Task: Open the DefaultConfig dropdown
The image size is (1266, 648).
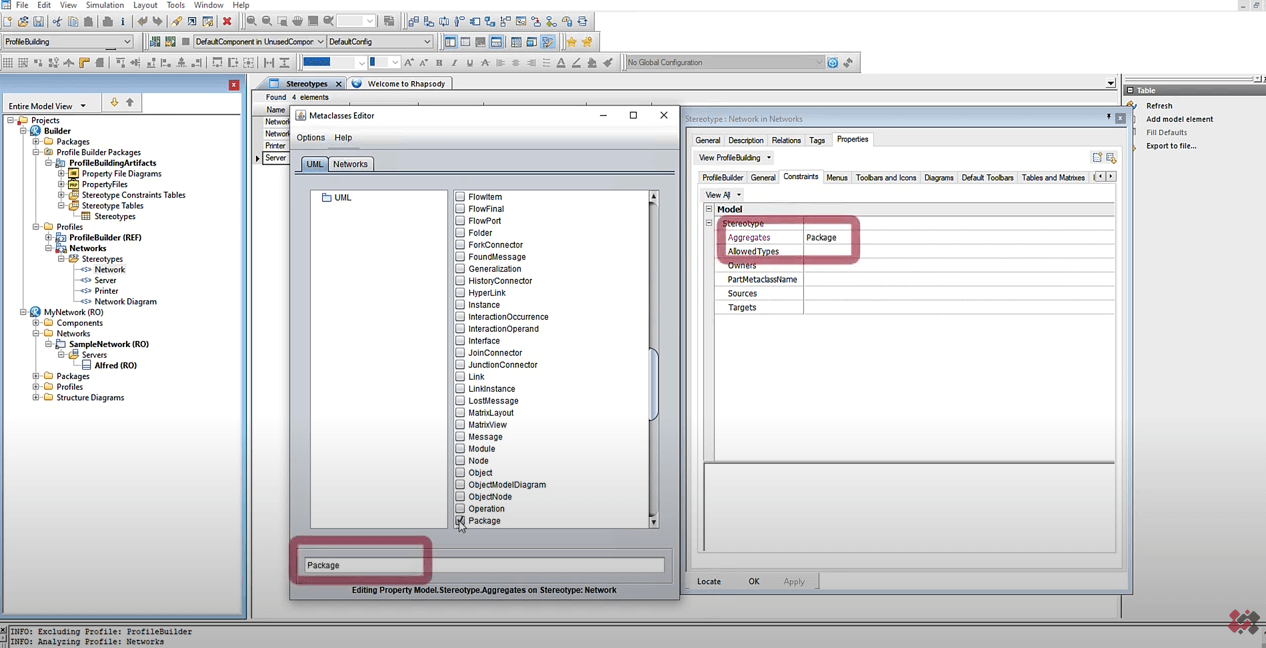Action: click(x=426, y=42)
